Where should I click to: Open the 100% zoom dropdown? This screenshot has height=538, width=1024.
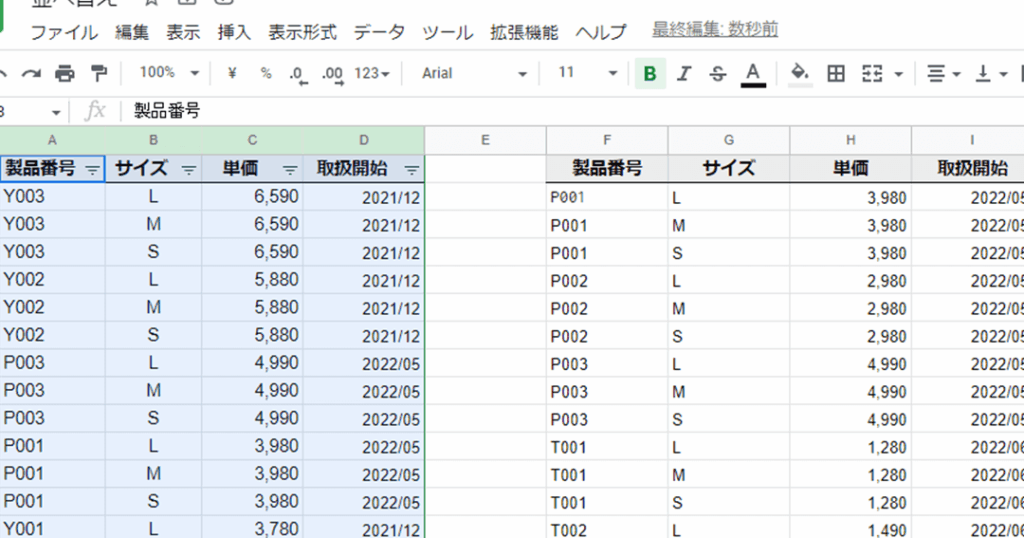tap(168, 73)
